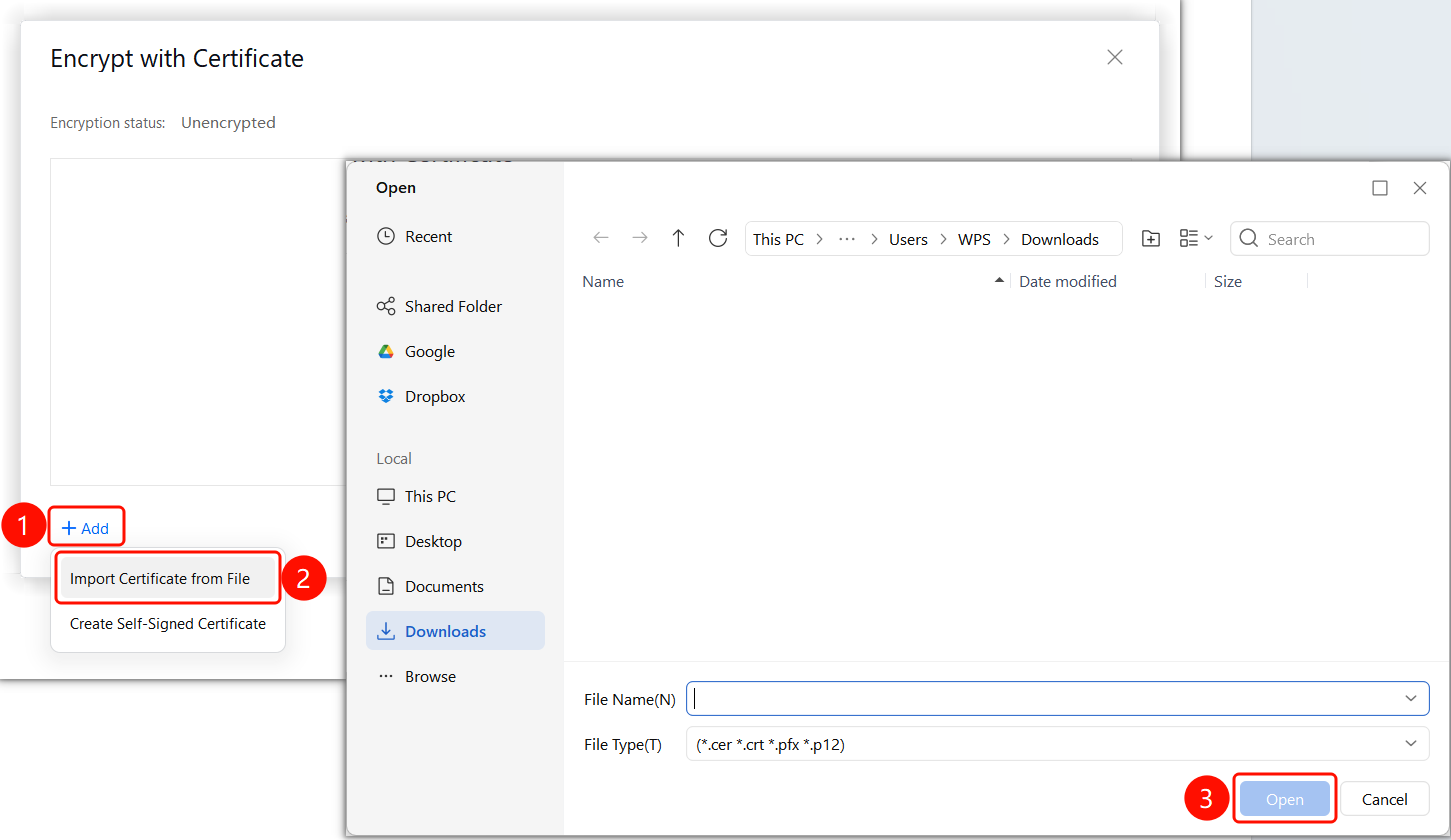Click the Cancel button
This screenshot has height=840, width=1451.
pos(1385,799)
